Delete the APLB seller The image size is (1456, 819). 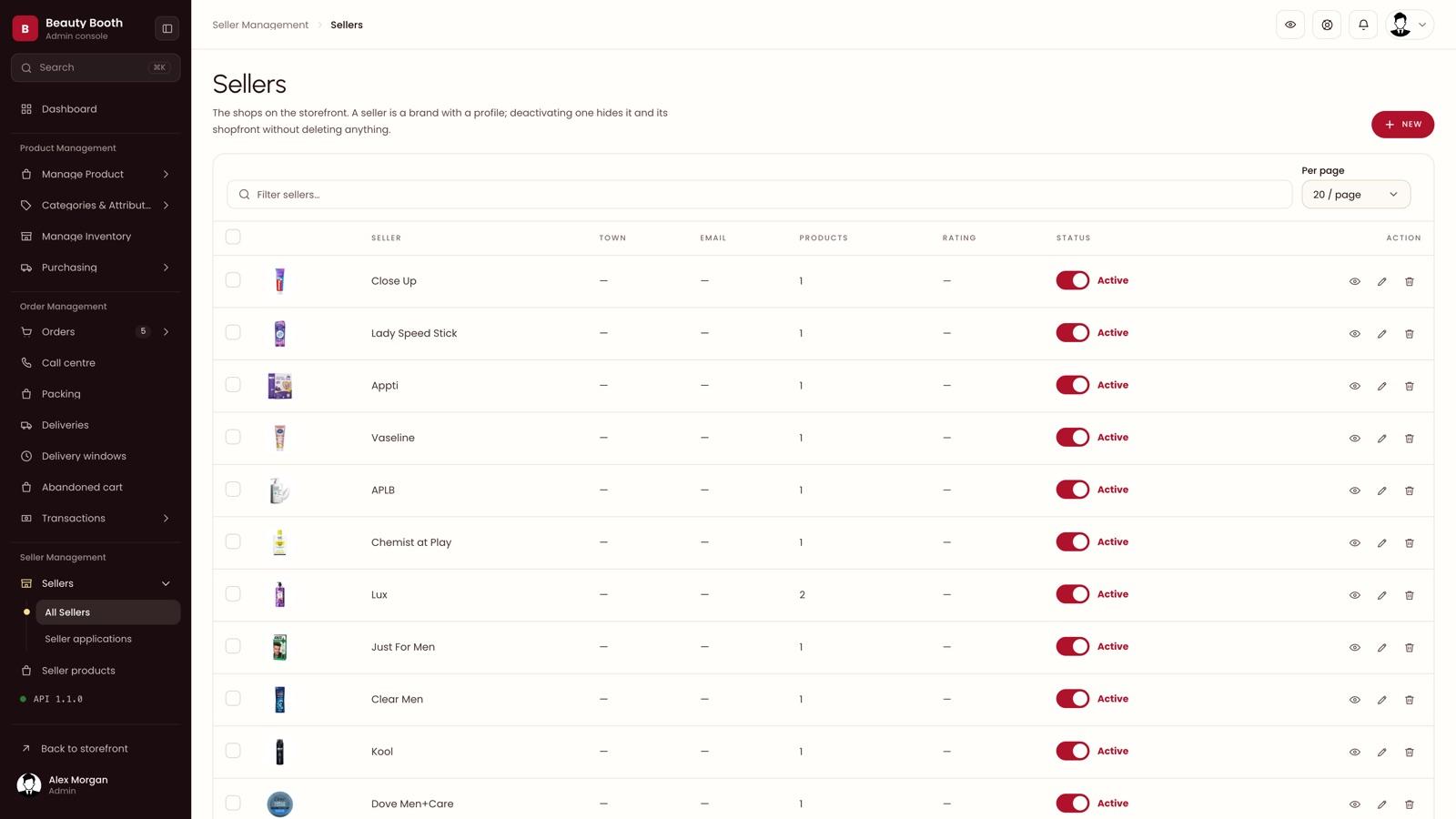coord(1409,490)
